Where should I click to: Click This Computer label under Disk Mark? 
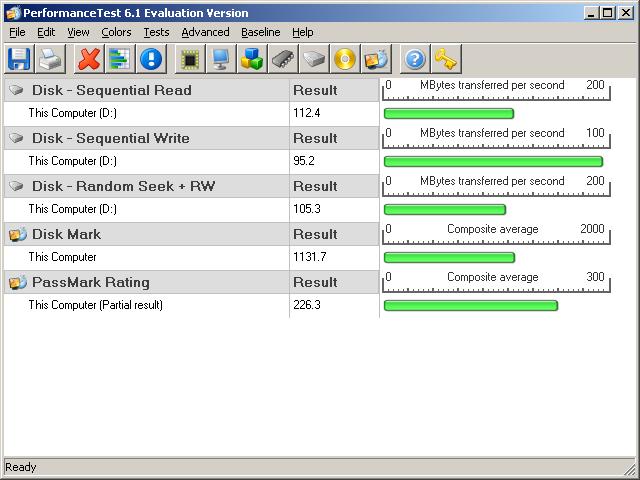pos(62,257)
